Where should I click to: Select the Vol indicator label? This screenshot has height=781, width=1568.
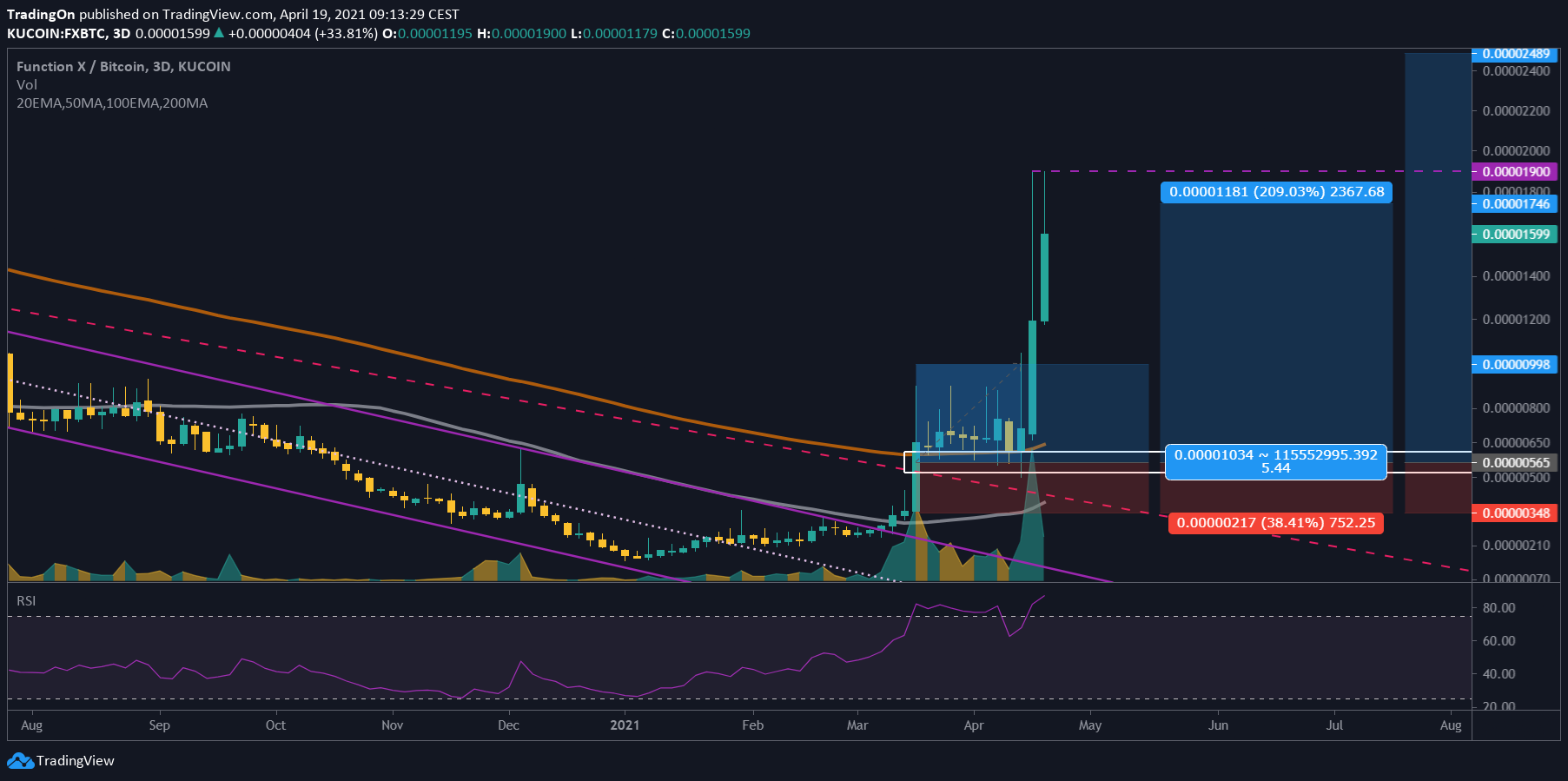(x=27, y=84)
